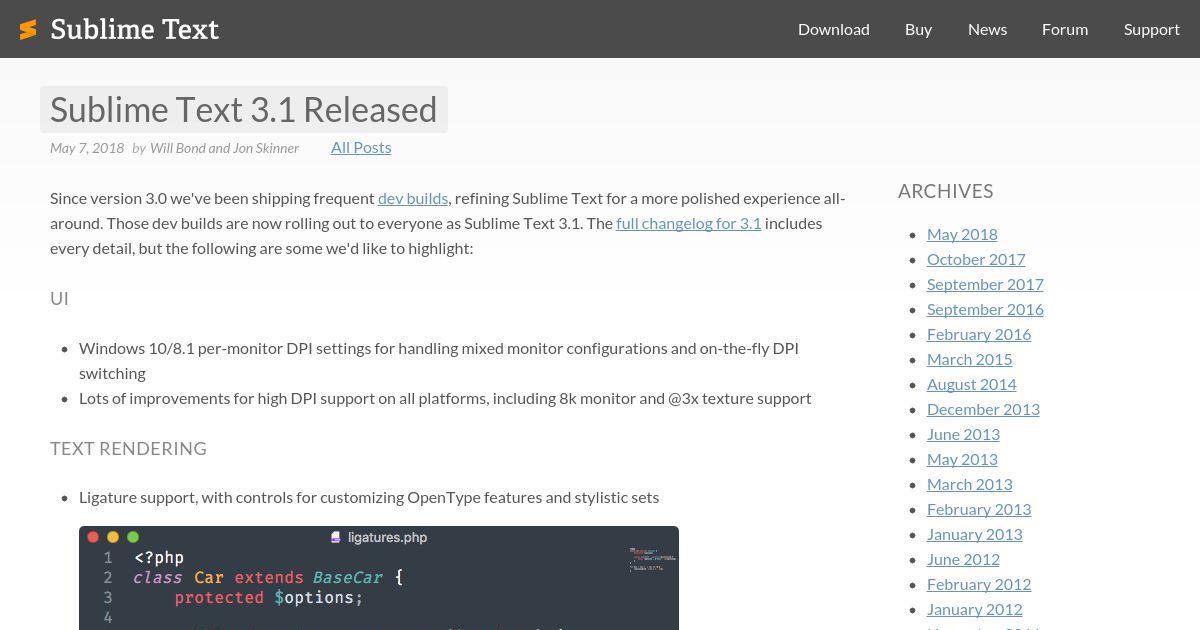The width and height of the screenshot is (1200, 630).
Task: Go to the March 2015 archive
Action: (969, 359)
